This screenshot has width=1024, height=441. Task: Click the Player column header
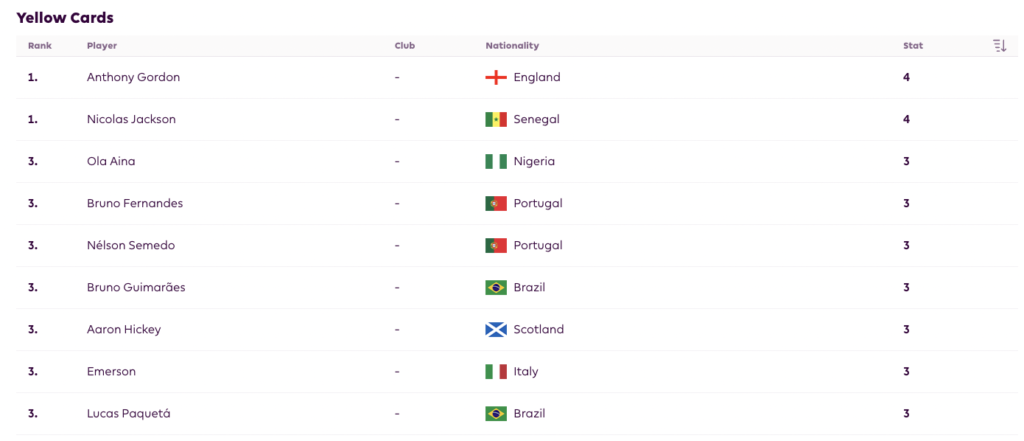(x=102, y=46)
